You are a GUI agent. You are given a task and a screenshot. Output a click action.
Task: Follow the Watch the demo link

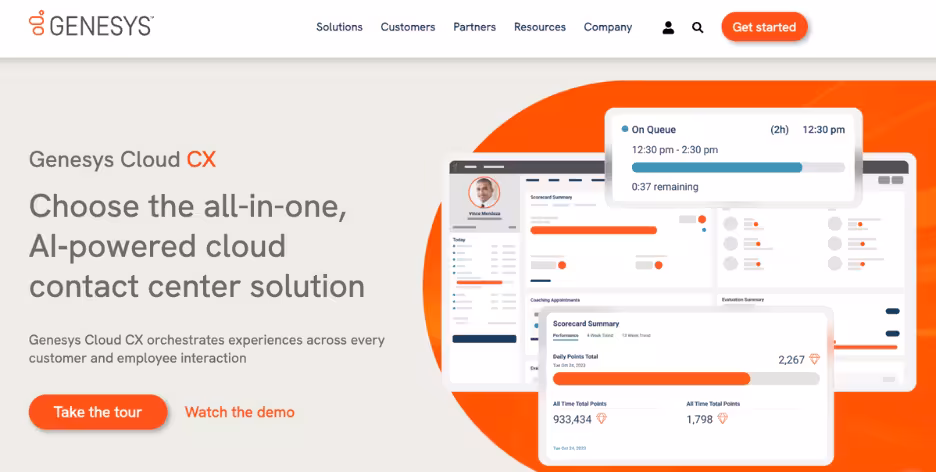[x=239, y=412]
